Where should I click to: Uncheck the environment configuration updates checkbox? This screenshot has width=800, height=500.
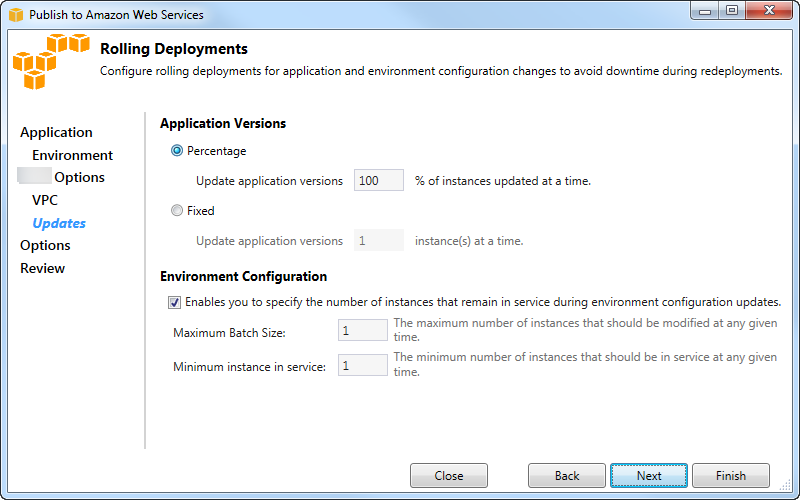174,302
